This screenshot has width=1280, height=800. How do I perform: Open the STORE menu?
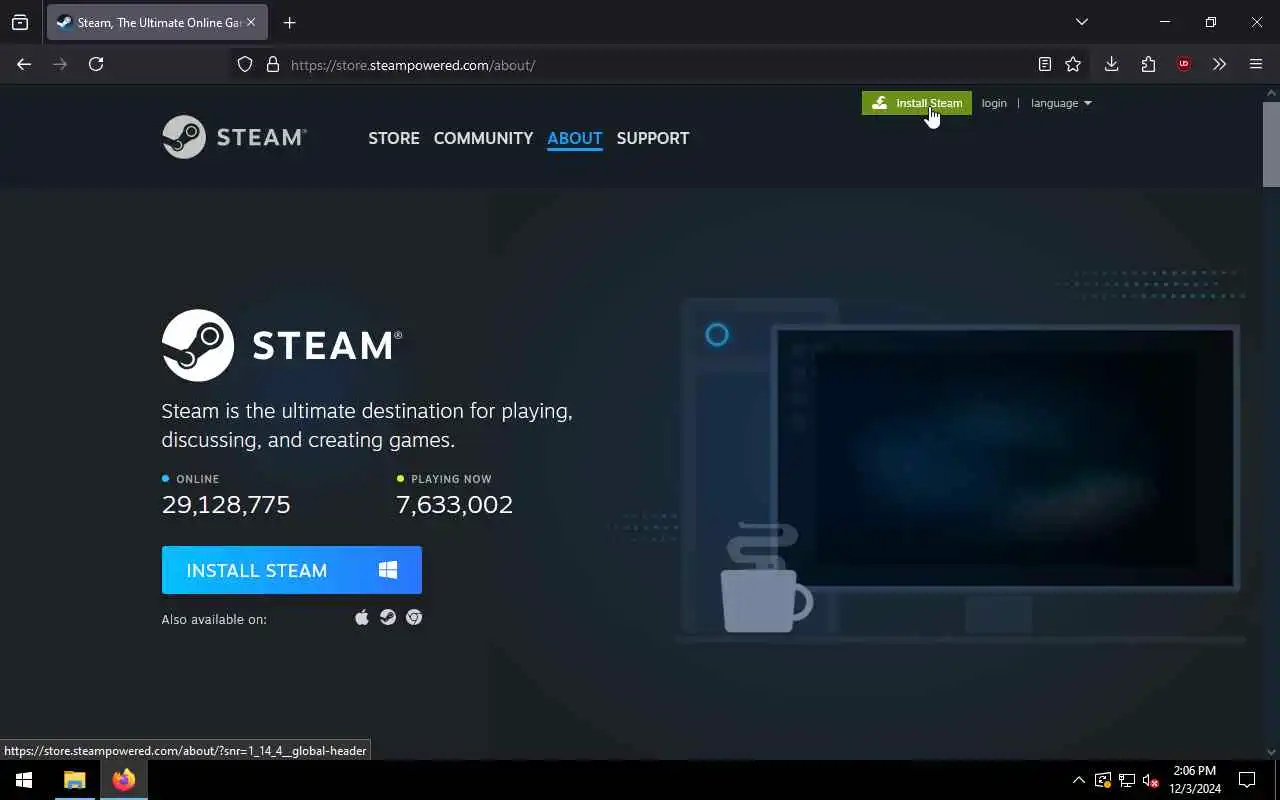click(x=394, y=138)
